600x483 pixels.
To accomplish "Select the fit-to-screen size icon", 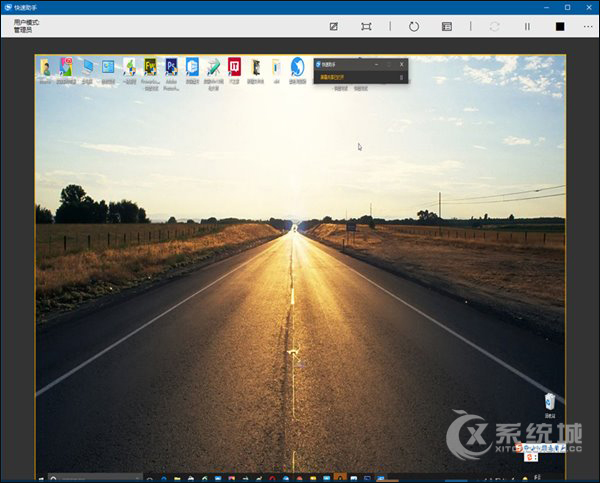I will tap(366, 26).
